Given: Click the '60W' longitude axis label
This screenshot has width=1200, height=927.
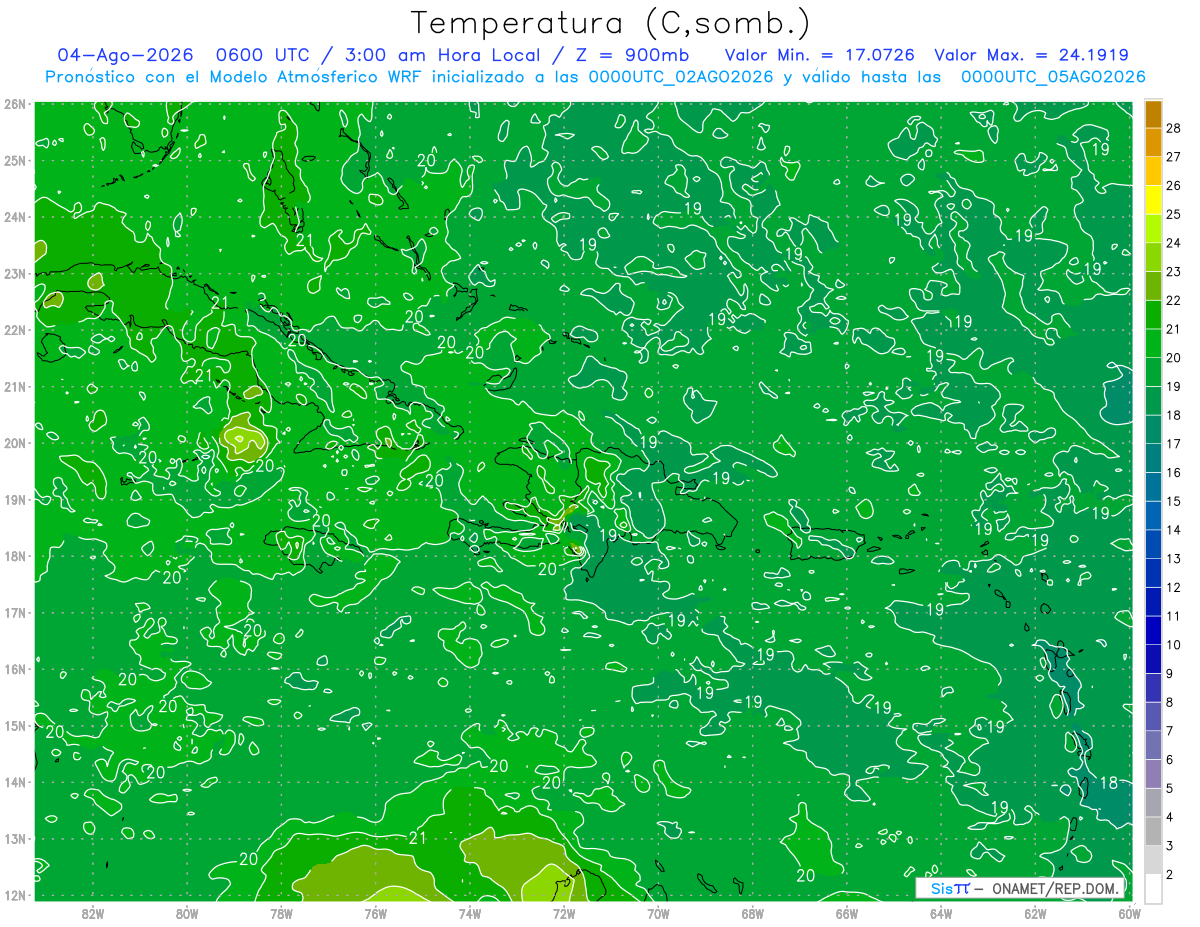Looking at the screenshot, I should click(x=1129, y=912).
